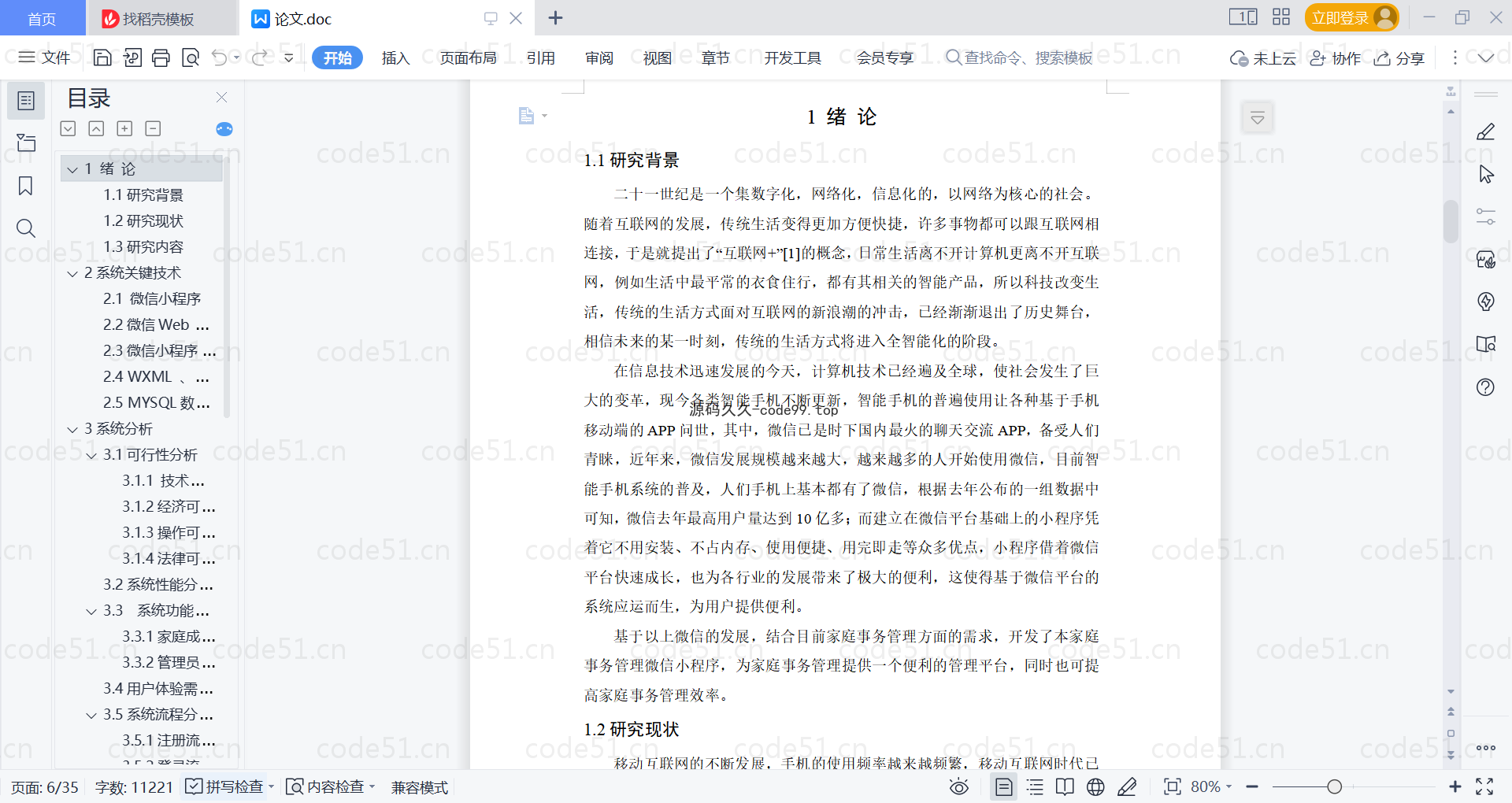Toggle 拼写检查 in status bar
Screen dimensions: 1512x803
tap(228, 786)
